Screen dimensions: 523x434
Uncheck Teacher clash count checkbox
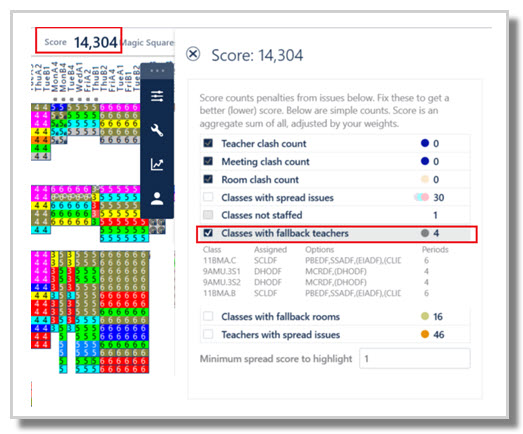(x=208, y=143)
